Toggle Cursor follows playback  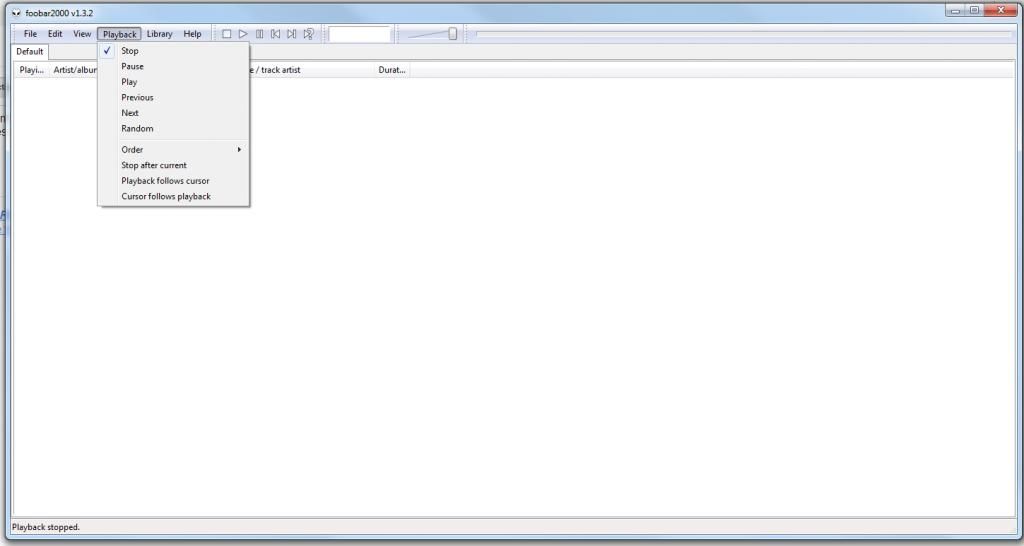[174, 197]
